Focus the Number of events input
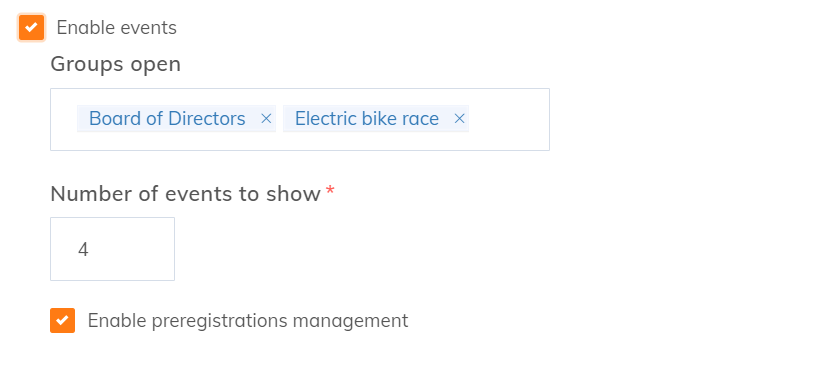The width and height of the screenshot is (835, 376). pyautogui.click(x=112, y=249)
